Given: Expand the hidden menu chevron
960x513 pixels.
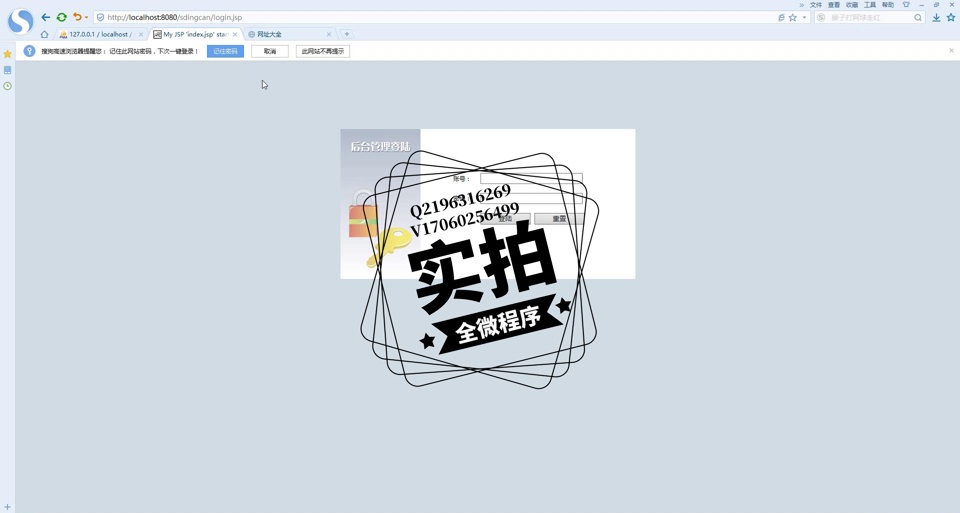Looking at the screenshot, I should pyautogui.click(x=801, y=5).
